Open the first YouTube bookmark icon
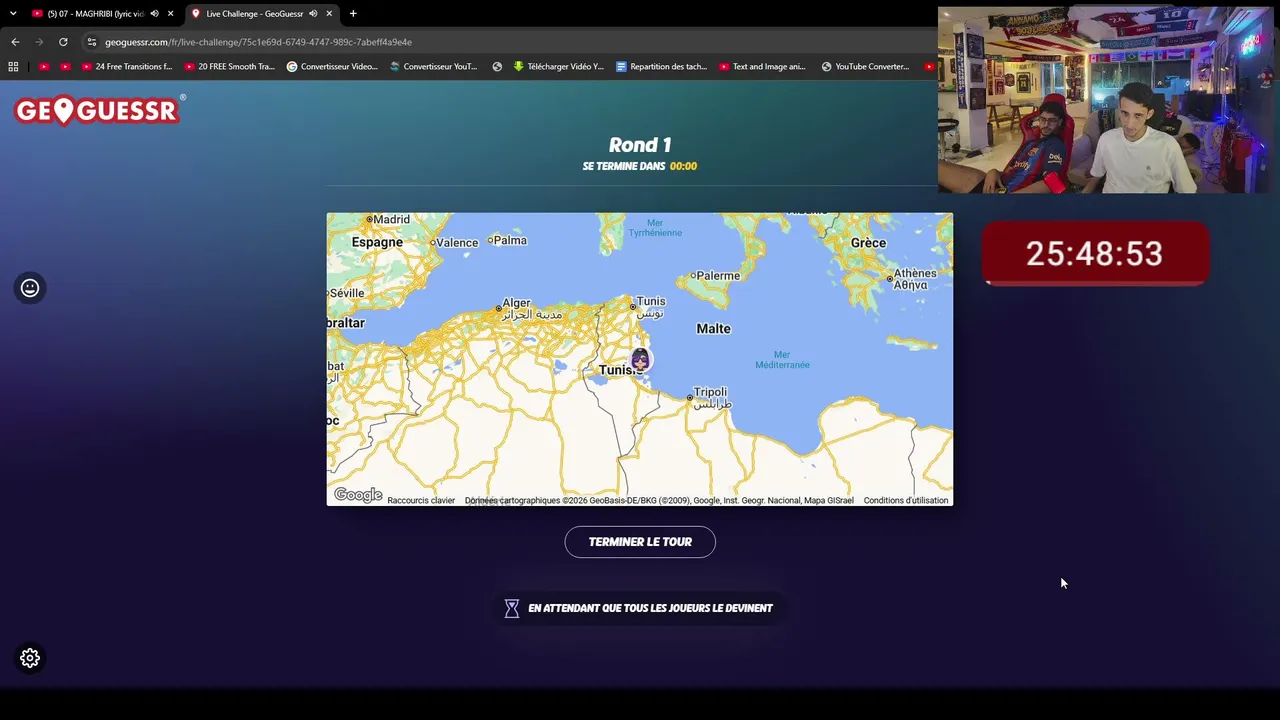 click(44, 67)
